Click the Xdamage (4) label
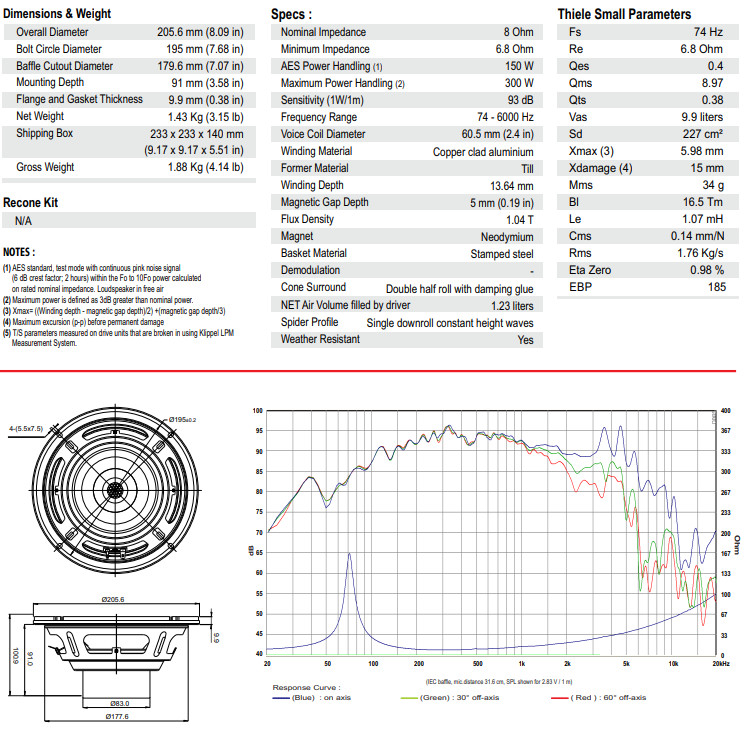 pos(600,168)
